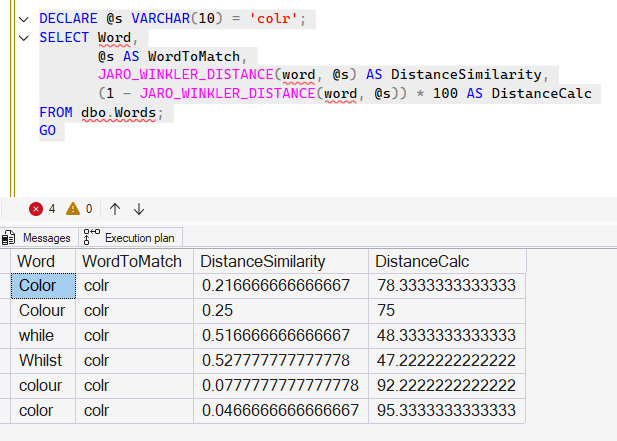Select the Word column header
Screen dimensions: 617x441
[43, 261]
